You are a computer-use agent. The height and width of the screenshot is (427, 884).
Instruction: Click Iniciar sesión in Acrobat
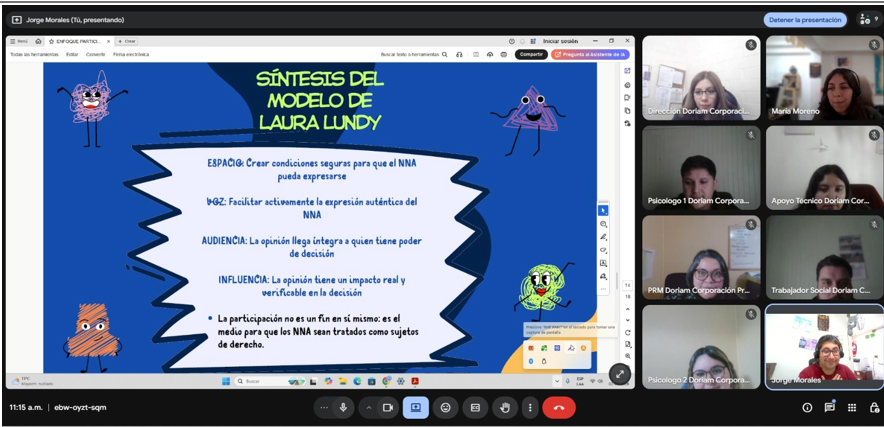[x=558, y=41]
